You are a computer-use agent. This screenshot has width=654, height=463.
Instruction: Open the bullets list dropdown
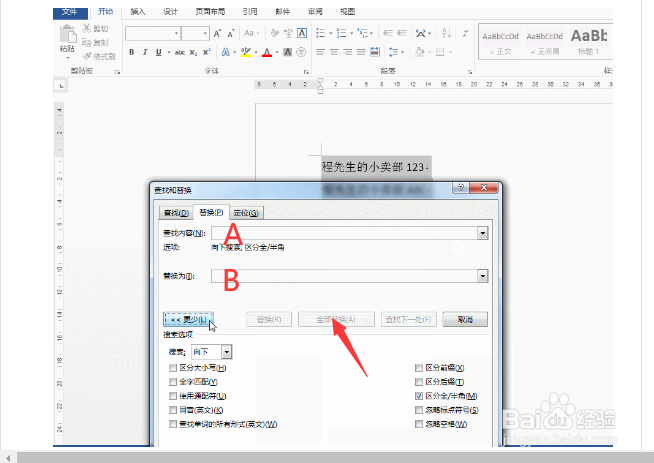pos(330,33)
